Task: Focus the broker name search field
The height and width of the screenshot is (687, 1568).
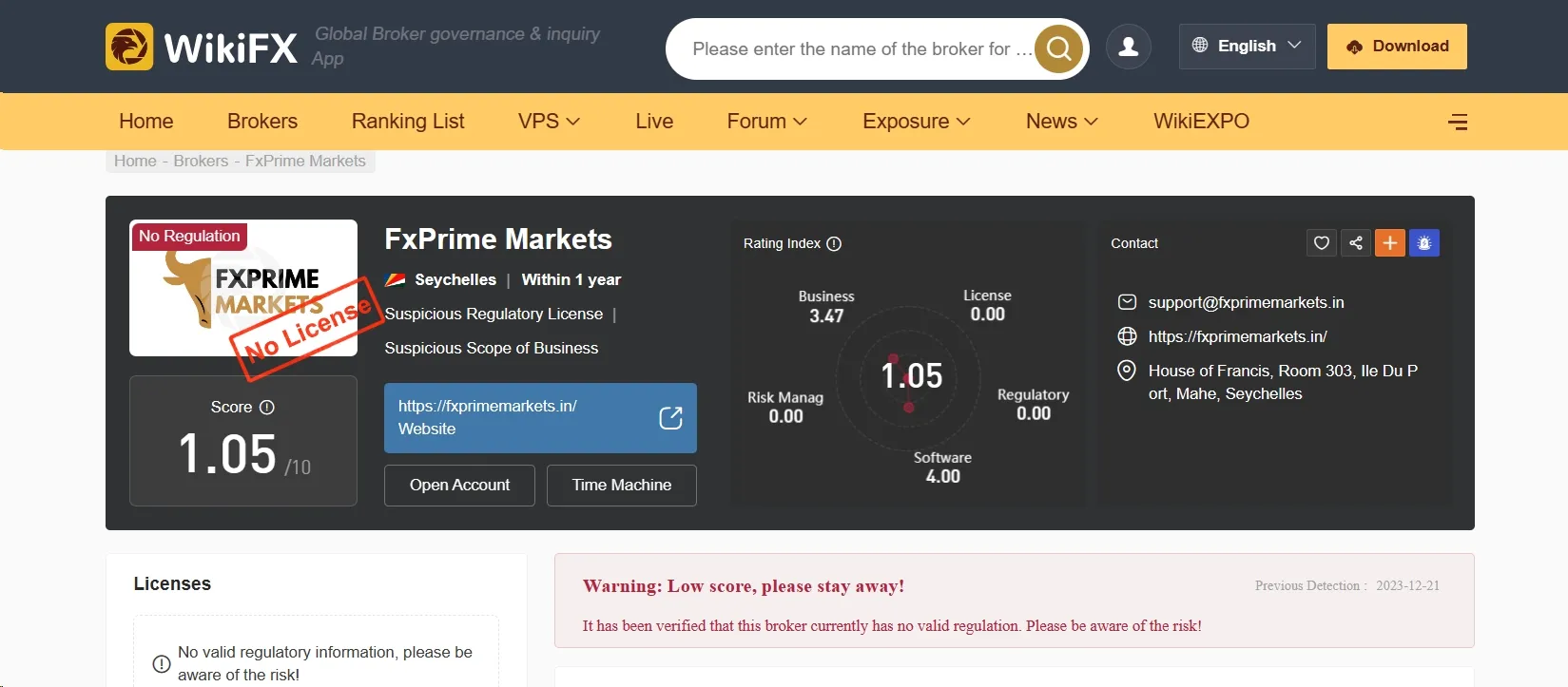Action: coord(861,48)
